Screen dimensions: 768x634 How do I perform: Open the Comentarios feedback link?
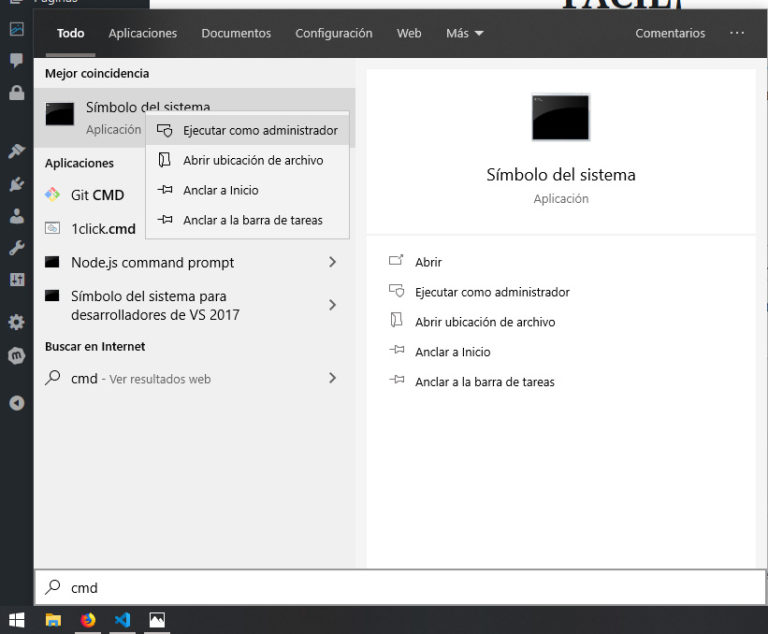tap(670, 33)
